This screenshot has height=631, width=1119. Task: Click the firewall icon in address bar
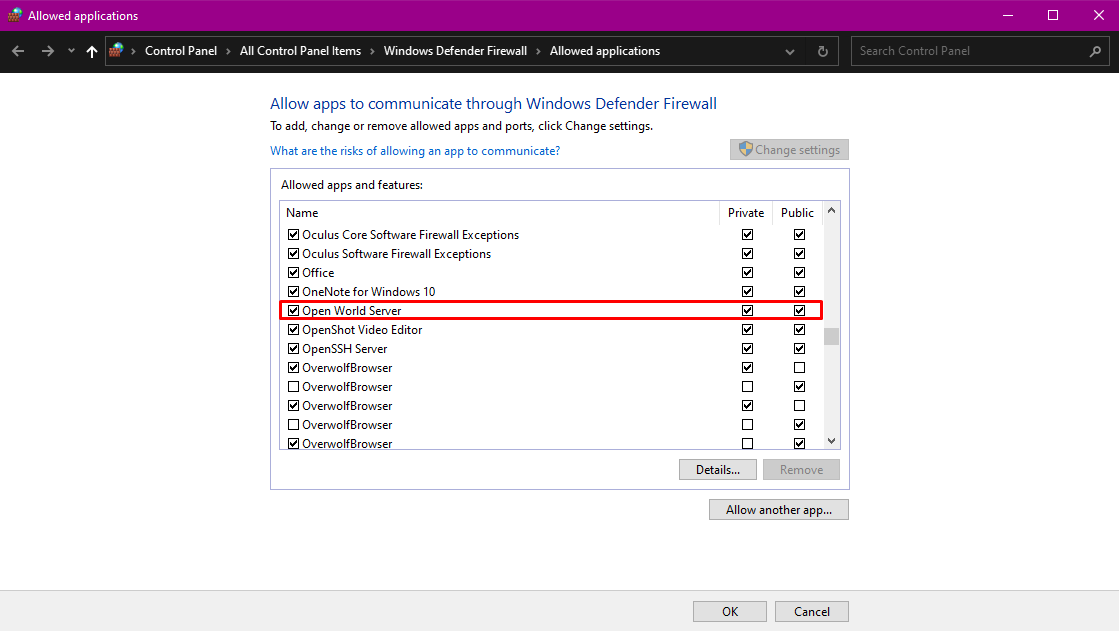click(117, 51)
